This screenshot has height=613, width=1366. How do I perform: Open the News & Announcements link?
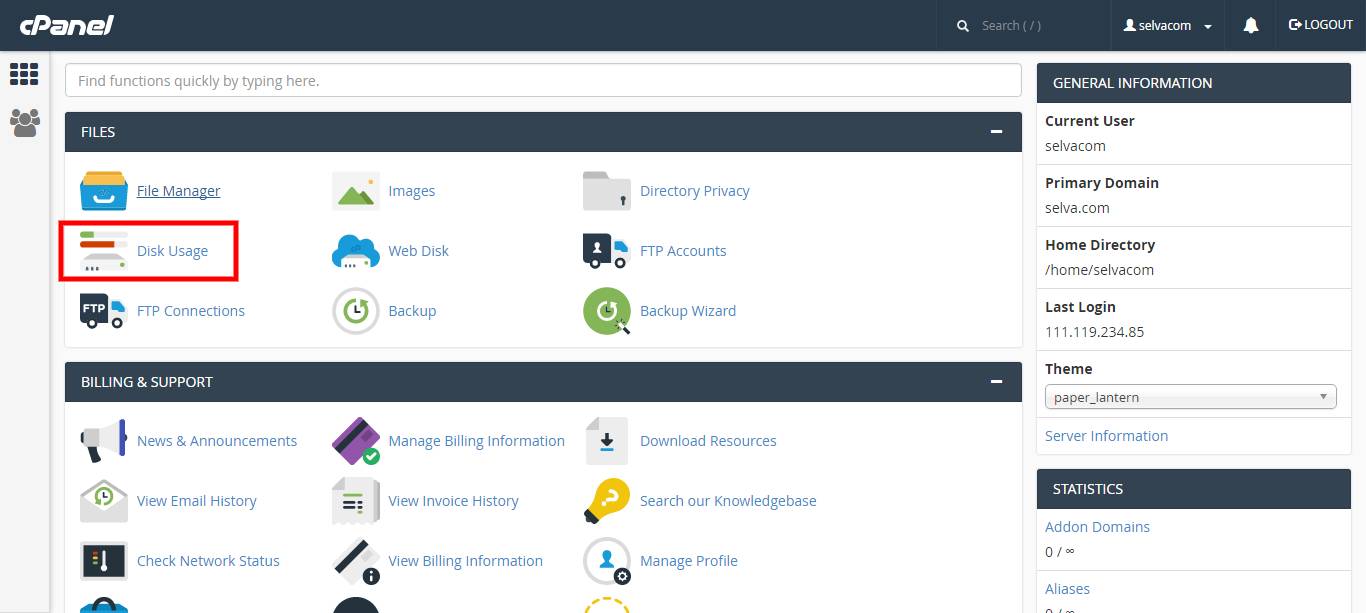pos(217,441)
